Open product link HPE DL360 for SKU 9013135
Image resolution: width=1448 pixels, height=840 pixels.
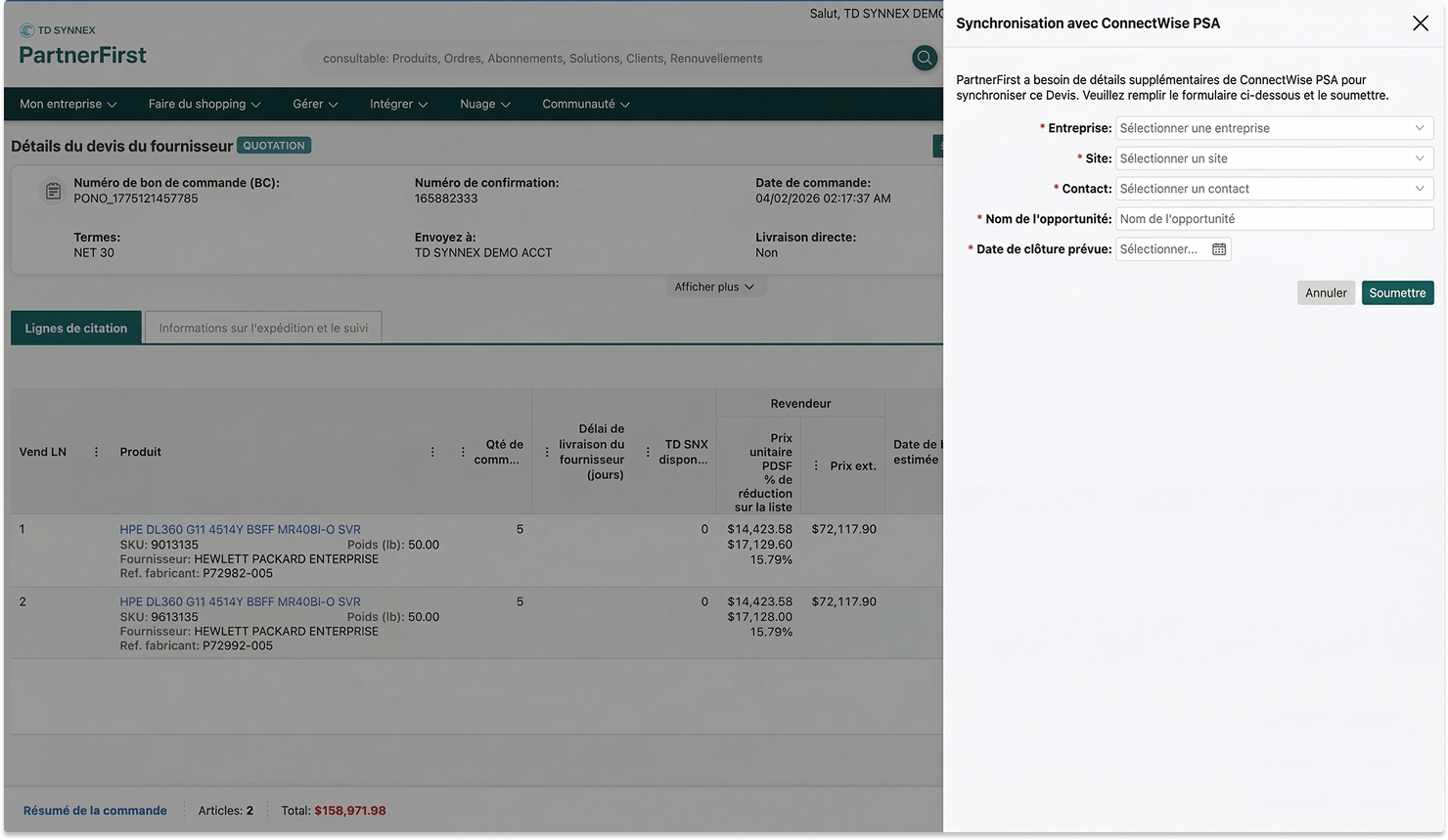(240, 529)
